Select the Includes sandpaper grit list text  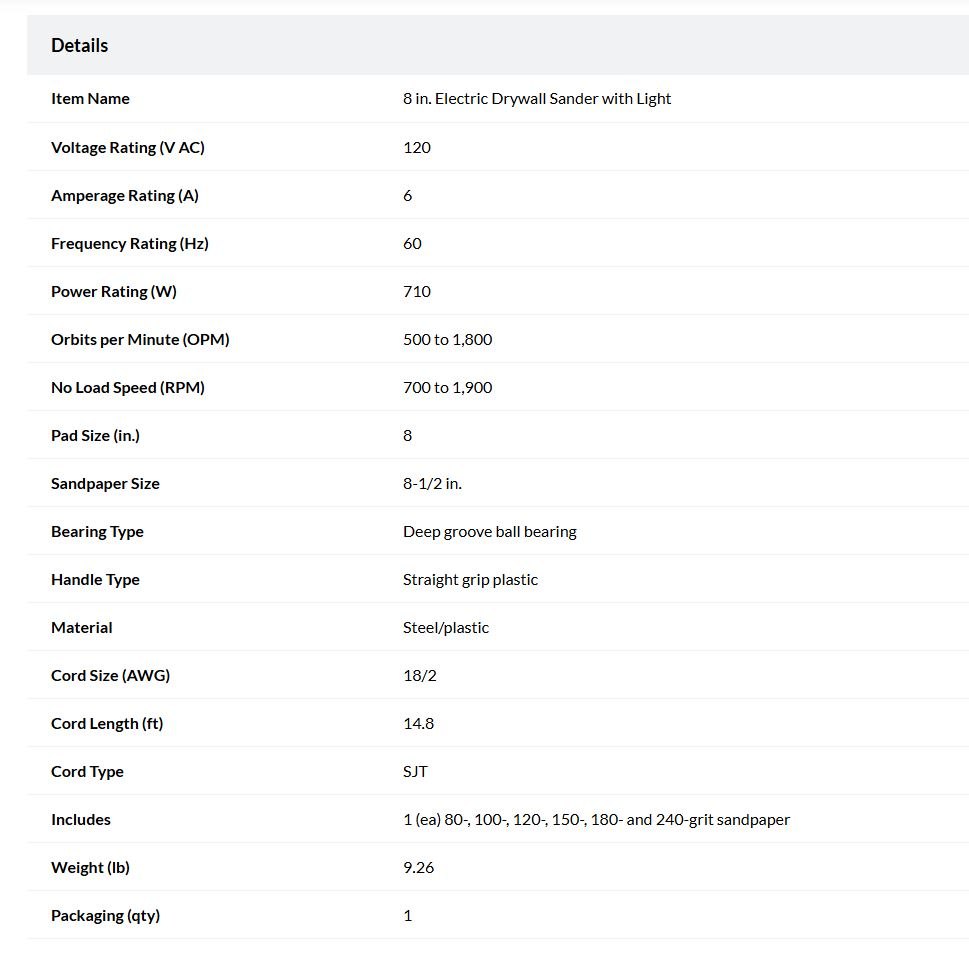(596, 820)
